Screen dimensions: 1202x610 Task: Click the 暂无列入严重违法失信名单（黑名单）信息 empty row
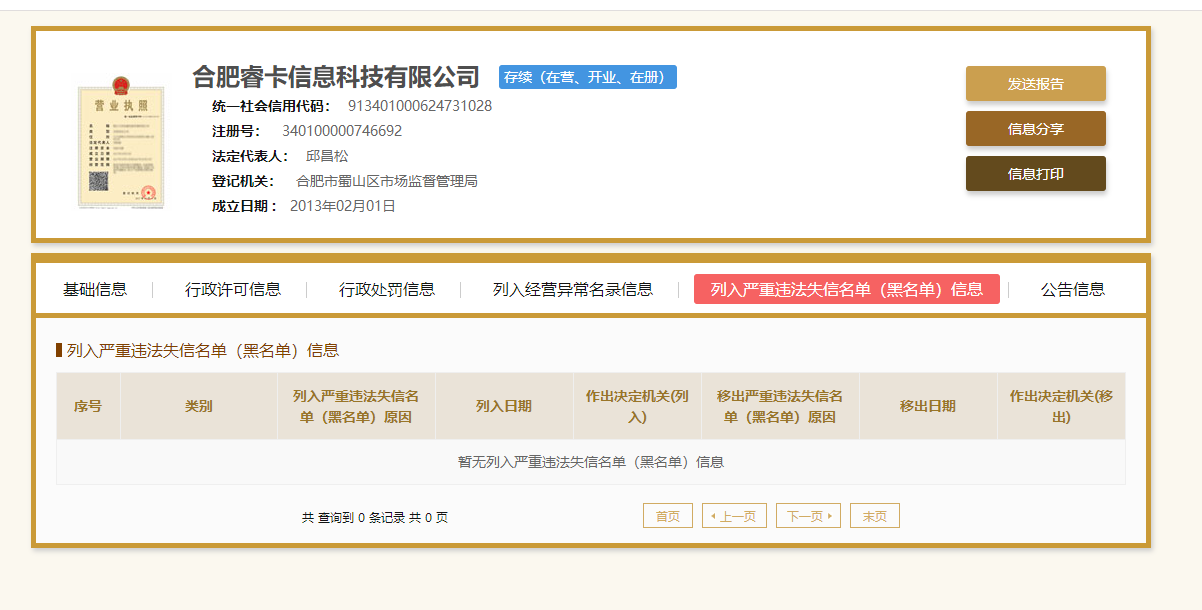[591, 462]
